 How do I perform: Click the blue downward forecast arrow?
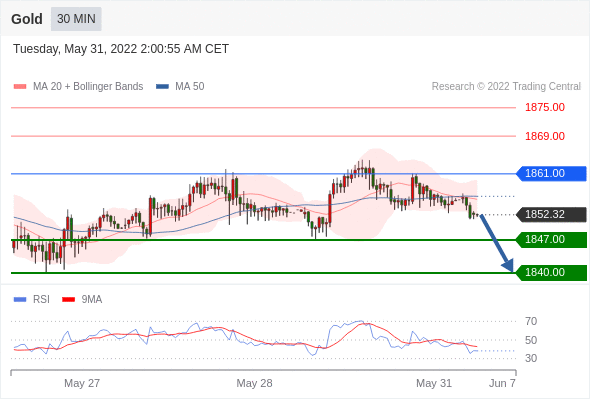(497, 243)
